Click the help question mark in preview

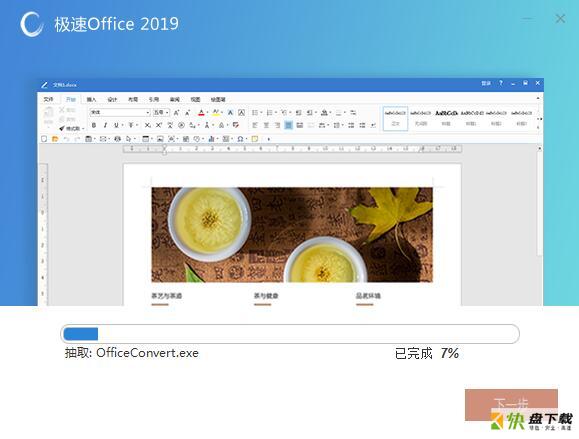coord(501,83)
